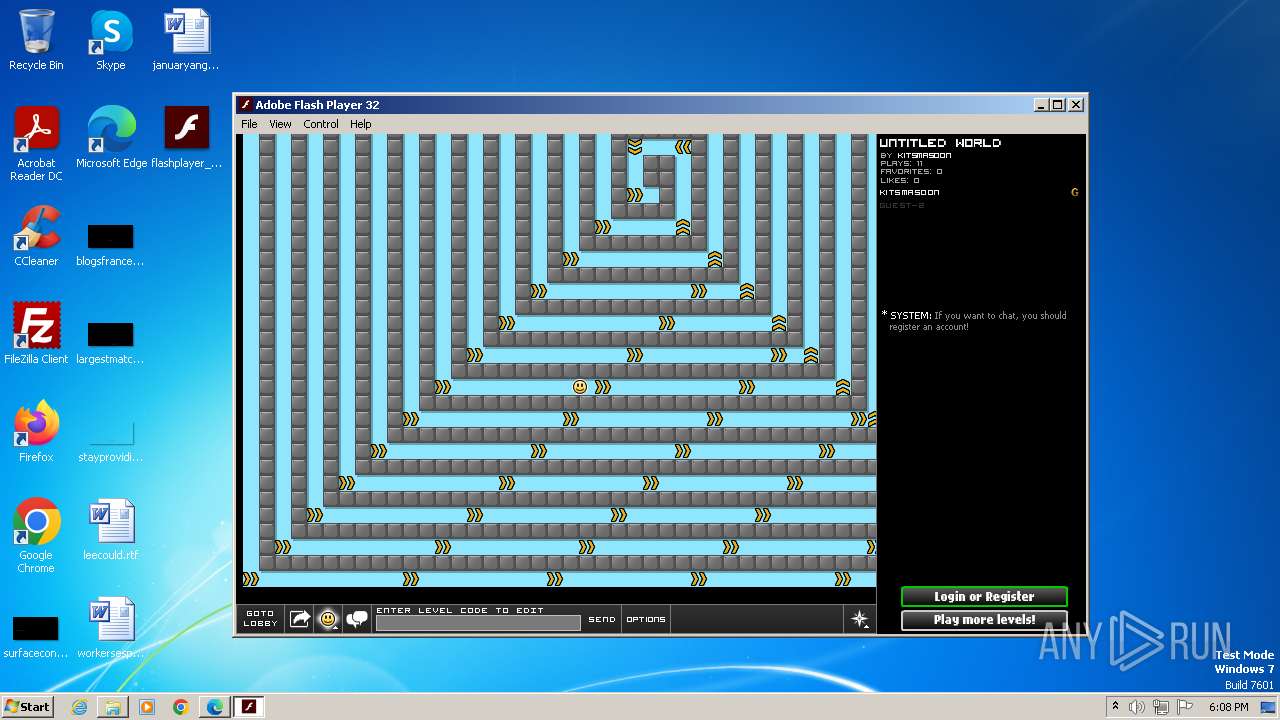Click the compass star minimap icon
This screenshot has width=1280, height=720.
(860, 619)
